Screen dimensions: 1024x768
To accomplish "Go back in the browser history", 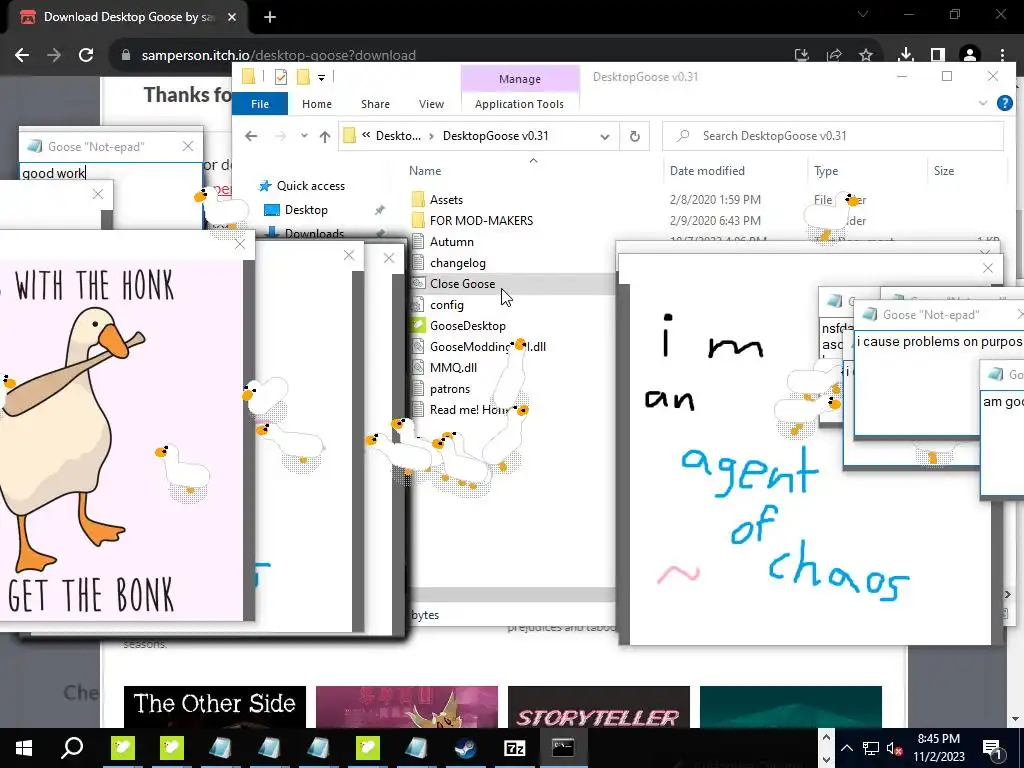I will (22, 55).
